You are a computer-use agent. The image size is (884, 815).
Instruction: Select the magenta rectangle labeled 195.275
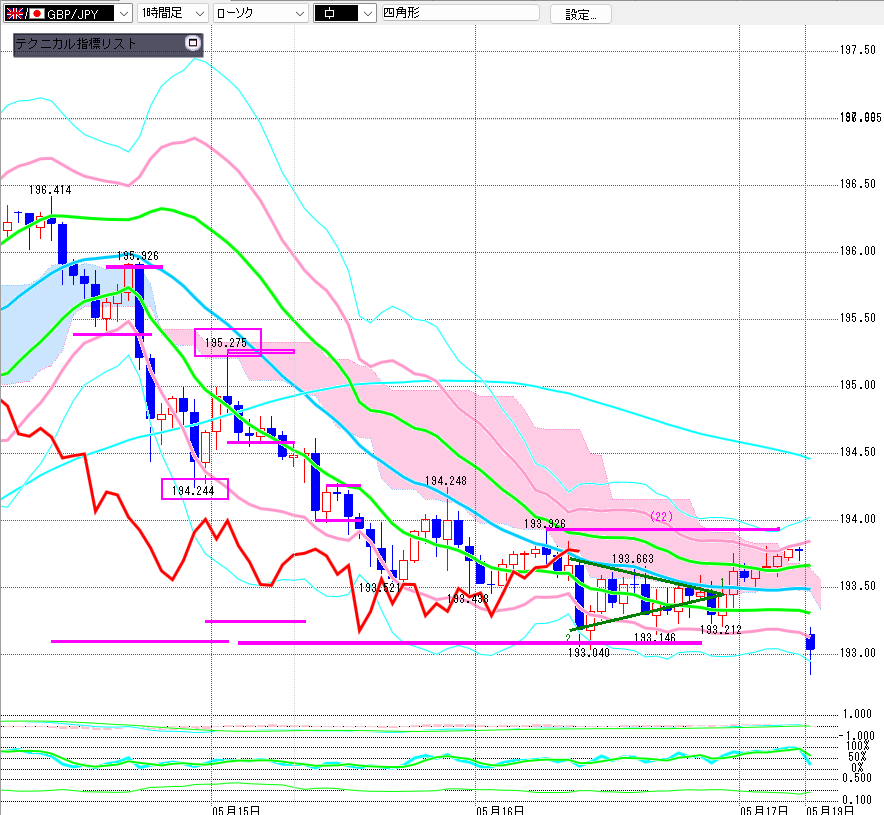point(227,342)
